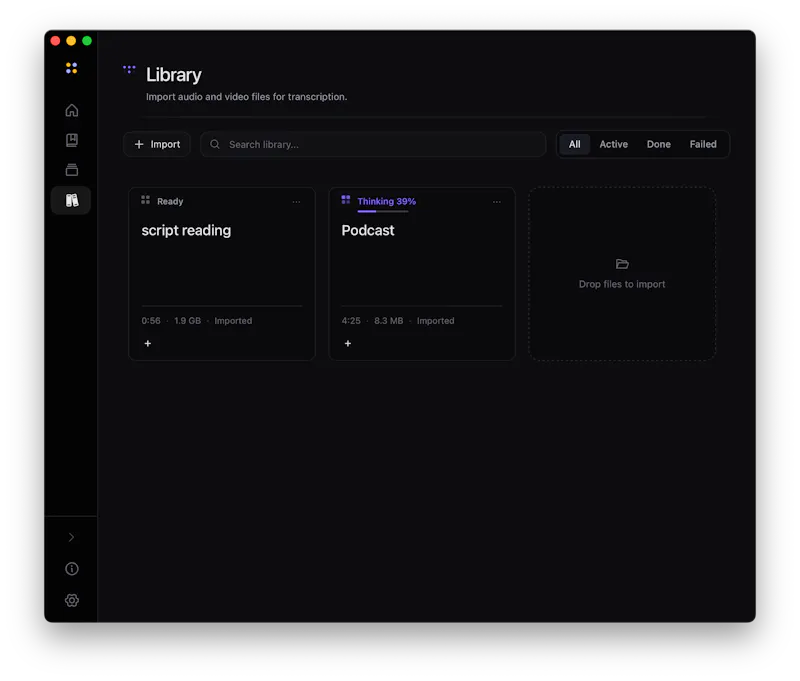Open the info circle icon
This screenshot has width=800, height=681.
71,569
